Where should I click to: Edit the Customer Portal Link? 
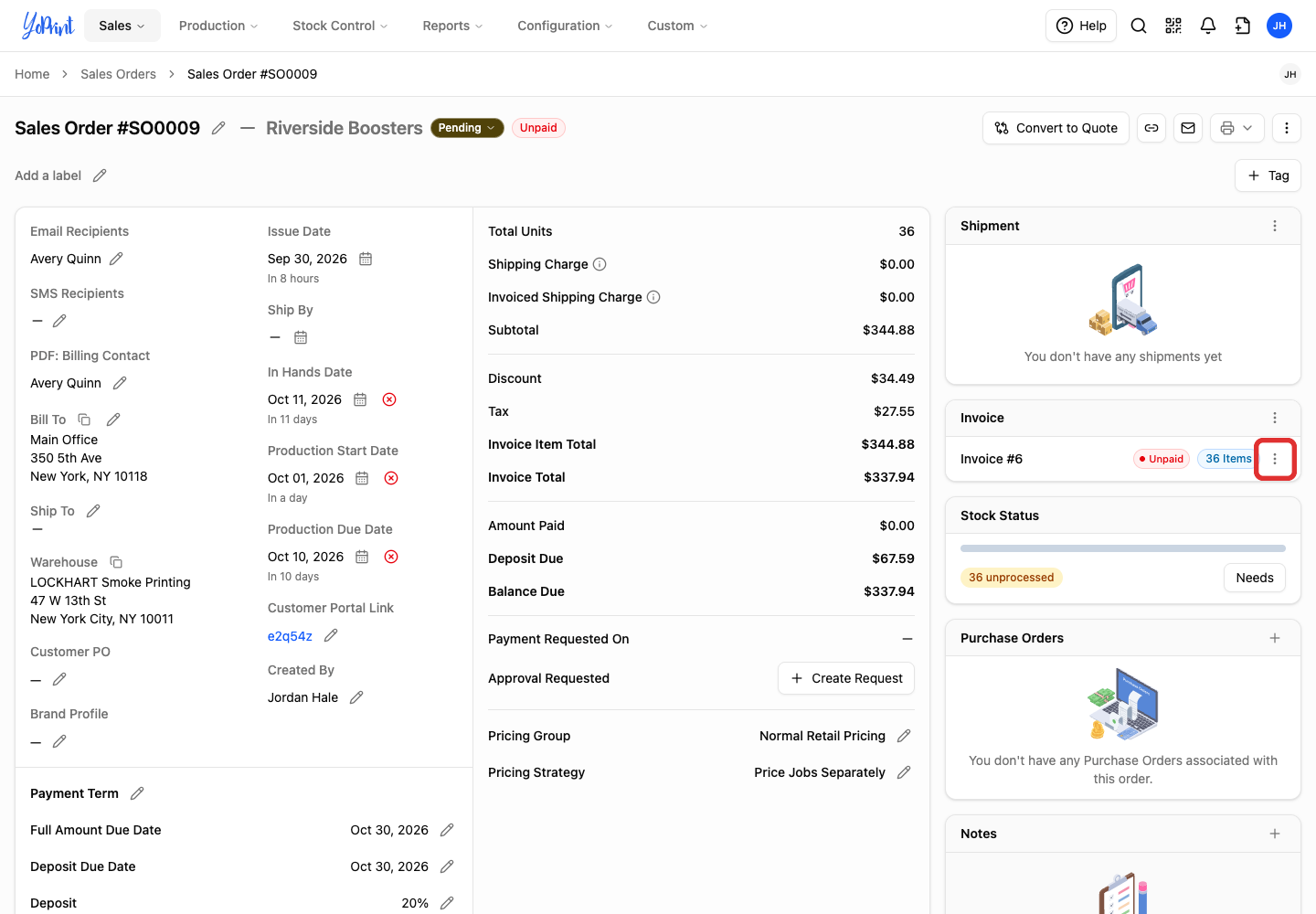tap(331, 635)
